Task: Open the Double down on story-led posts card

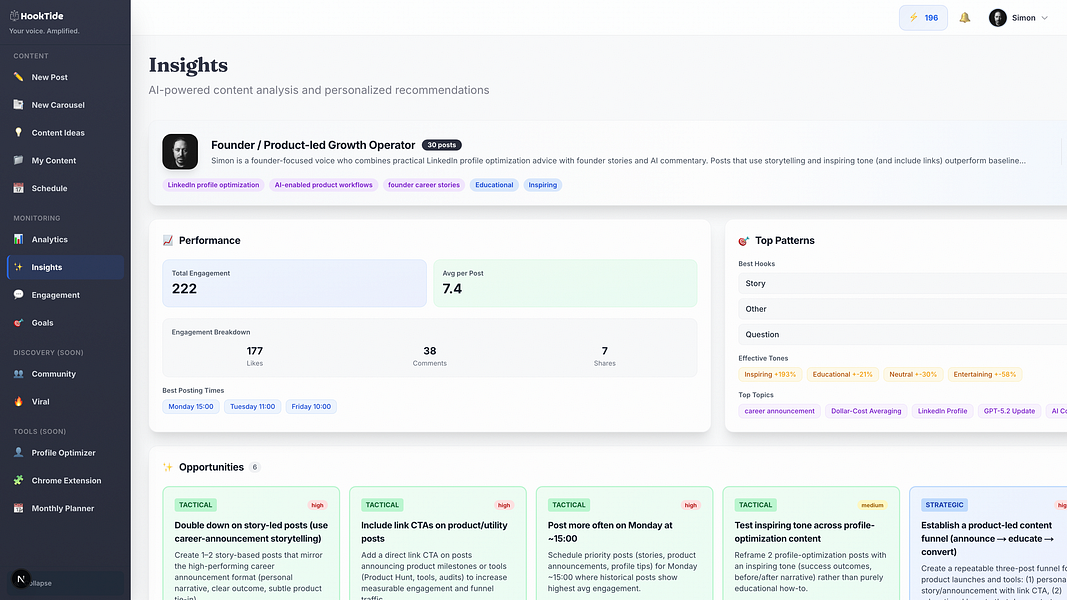Action: point(251,543)
